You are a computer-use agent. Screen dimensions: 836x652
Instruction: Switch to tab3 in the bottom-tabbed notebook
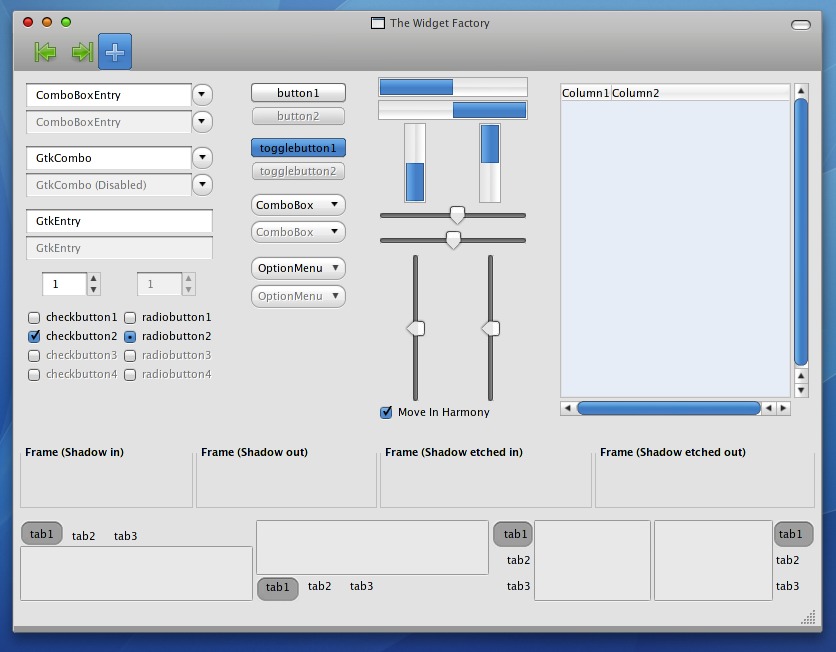(361, 586)
